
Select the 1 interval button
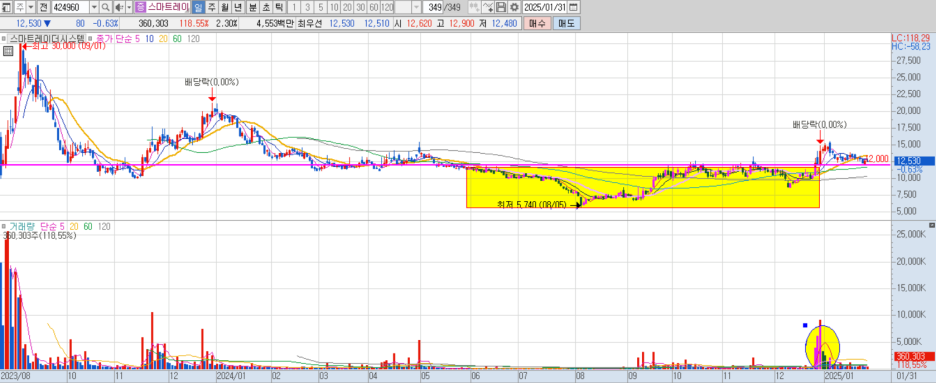point(293,7)
